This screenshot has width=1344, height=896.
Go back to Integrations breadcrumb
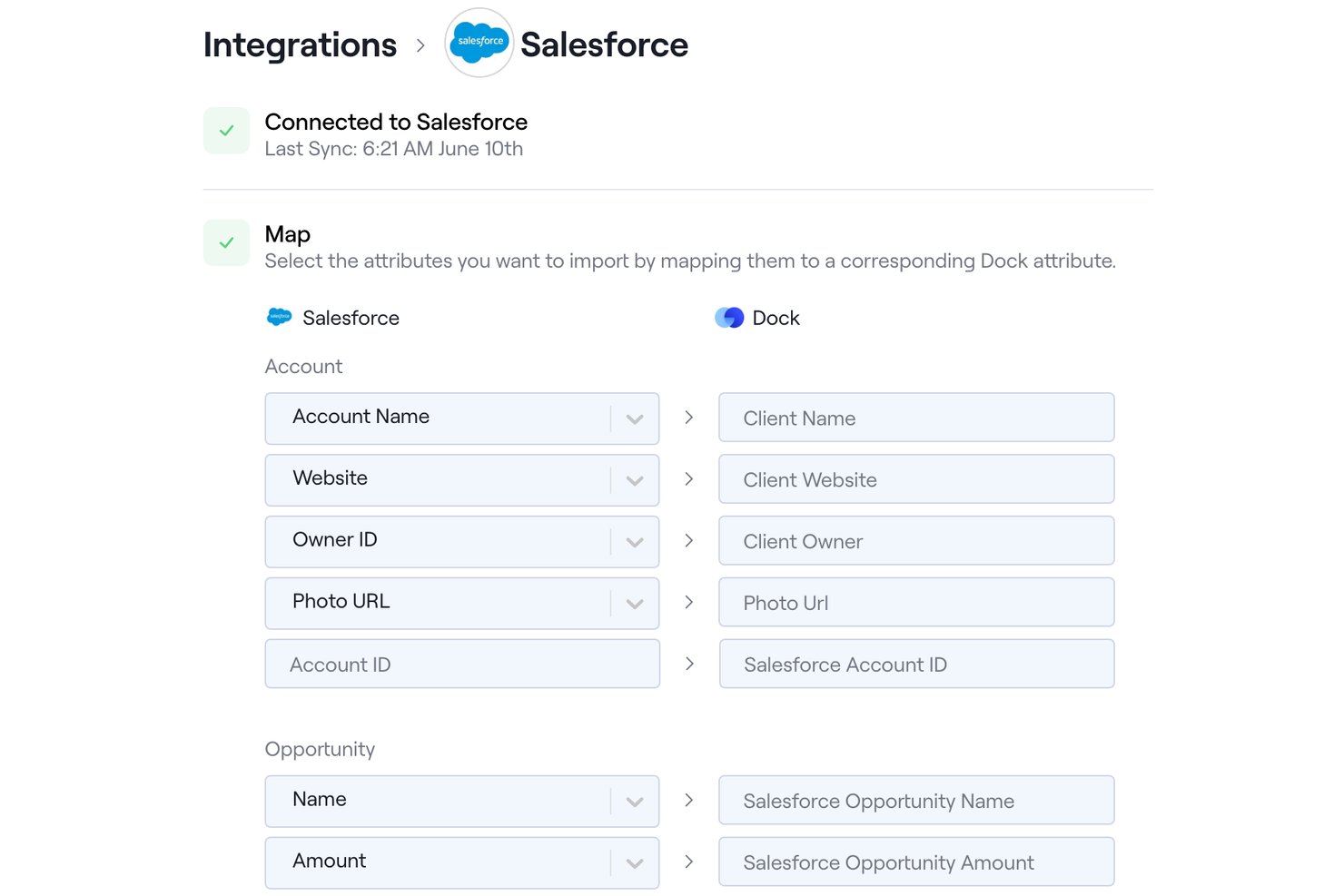300,44
